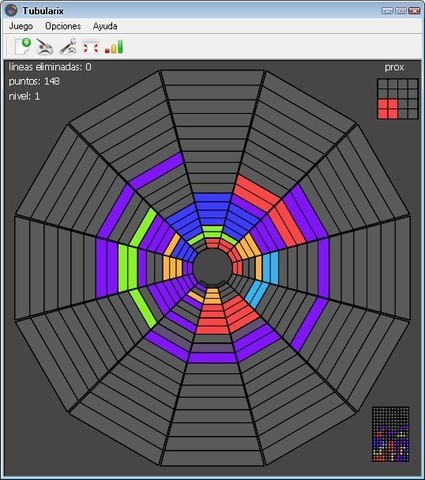Open high scores bar chart icon

point(114,47)
